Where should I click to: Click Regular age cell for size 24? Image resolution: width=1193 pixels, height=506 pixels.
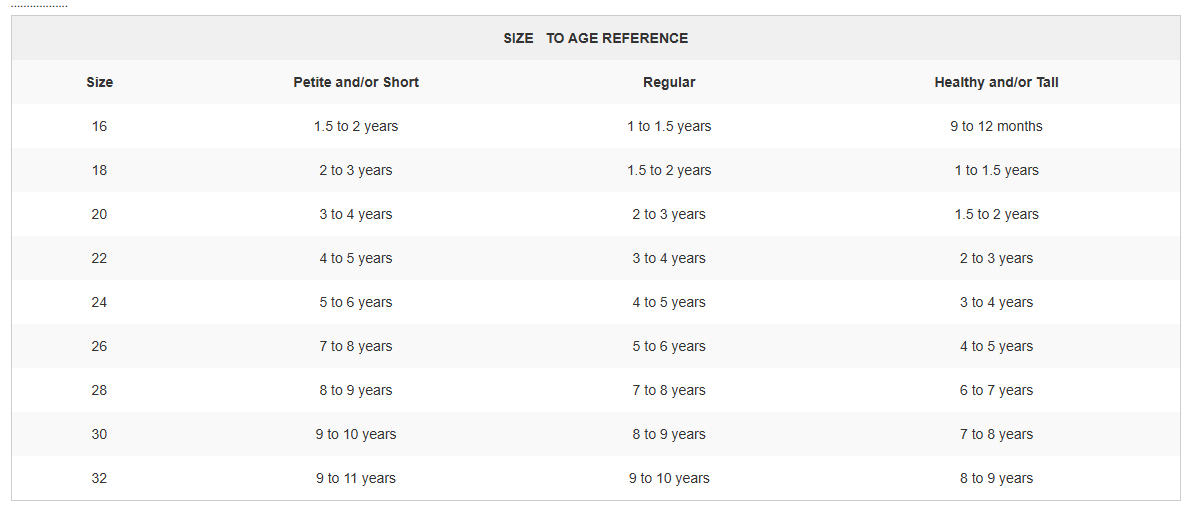coord(669,302)
